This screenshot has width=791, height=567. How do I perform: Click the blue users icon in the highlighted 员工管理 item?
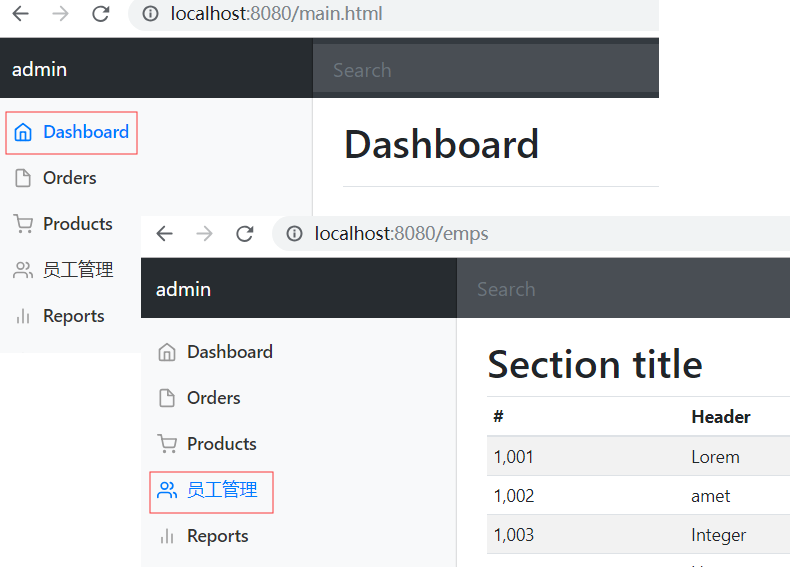pos(167,490)
